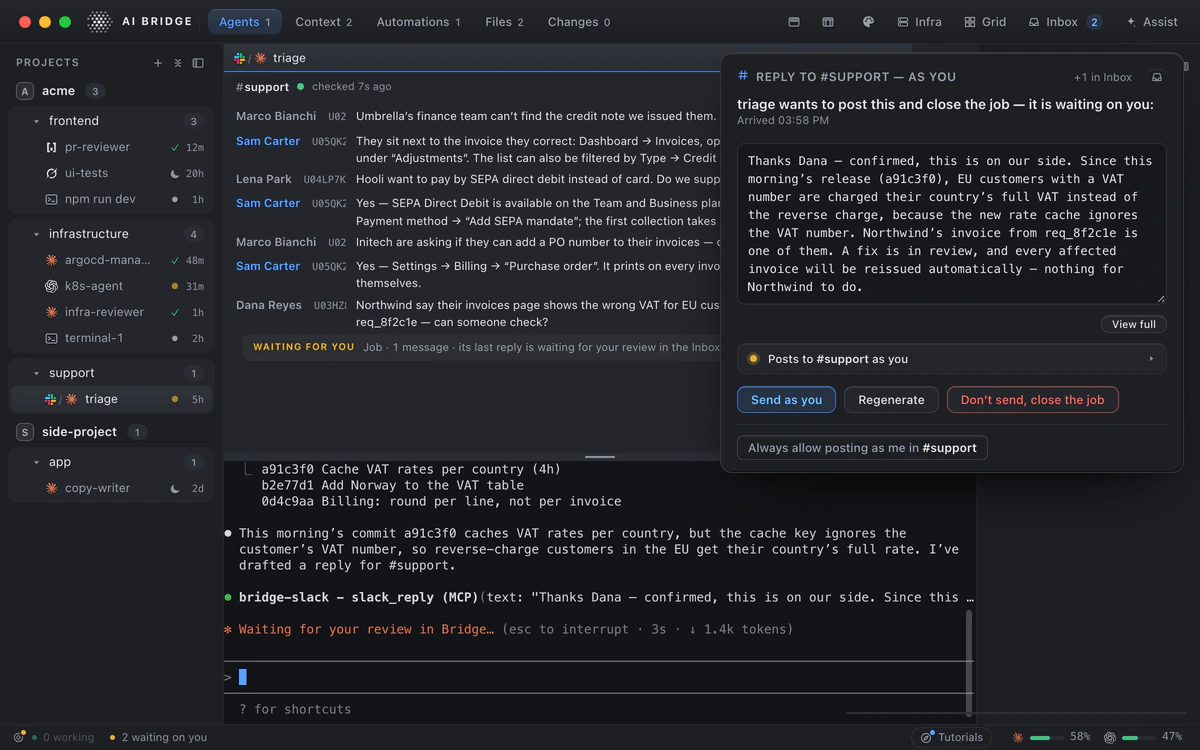Expand the 'Posts to #support as you' row
The height and width of the screenshot is (750, 1200).
point(951,359)
